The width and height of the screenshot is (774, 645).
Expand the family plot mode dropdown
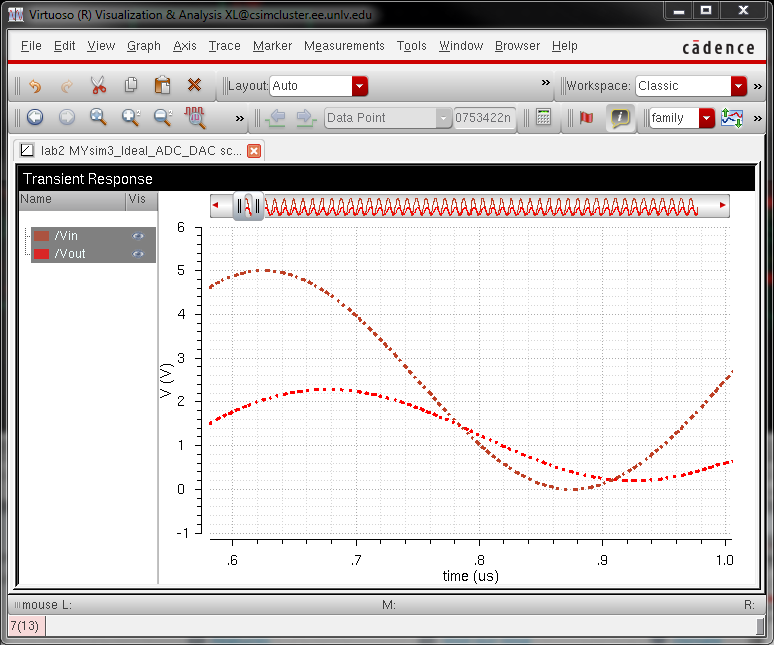pyautogui.click(x=707, y=118)
